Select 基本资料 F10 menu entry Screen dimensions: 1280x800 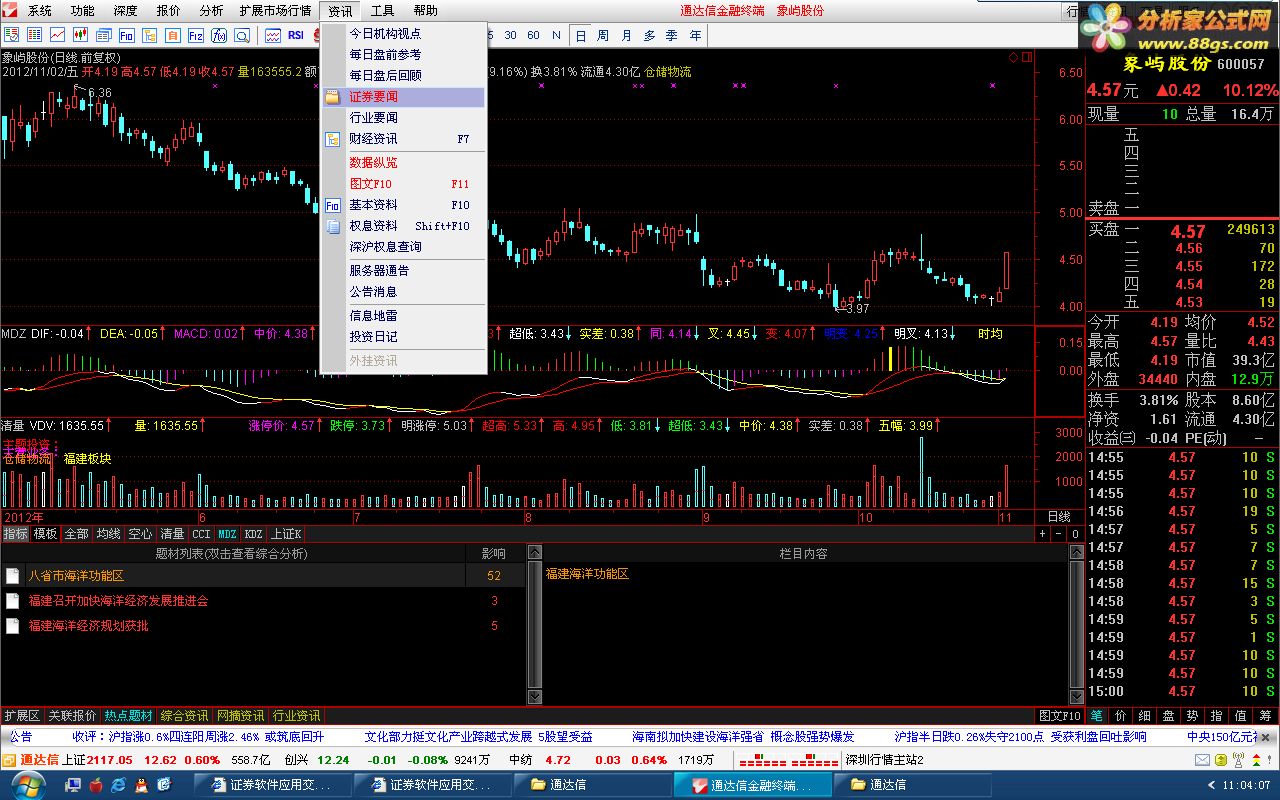[x=403, y=205]
